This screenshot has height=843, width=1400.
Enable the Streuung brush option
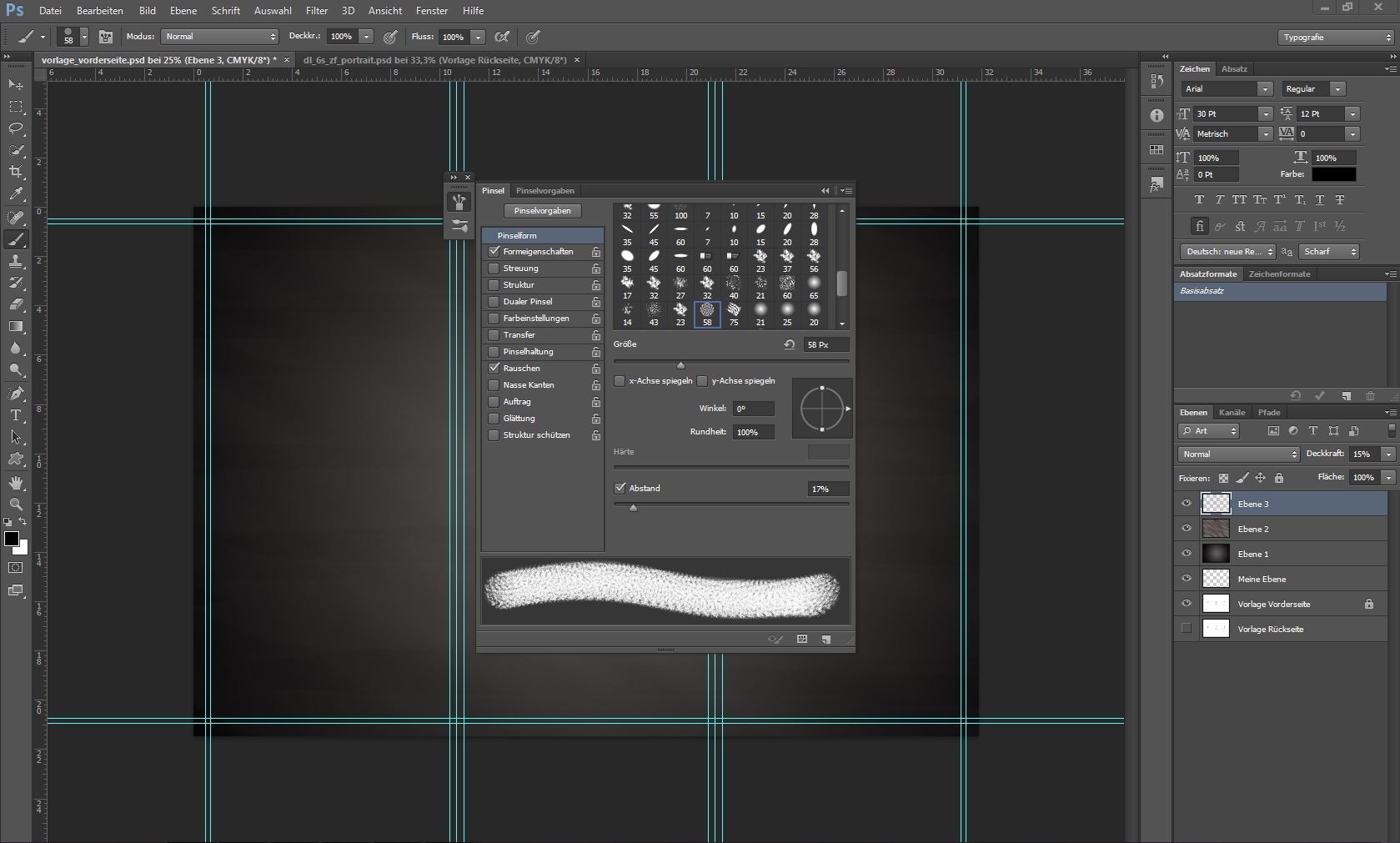[494, 268]
